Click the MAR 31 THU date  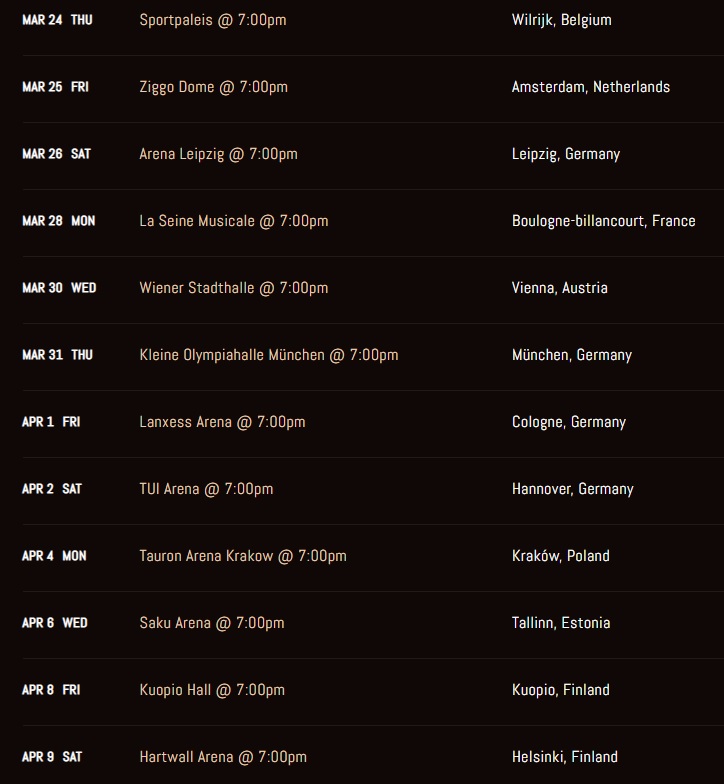pos(57,355)
